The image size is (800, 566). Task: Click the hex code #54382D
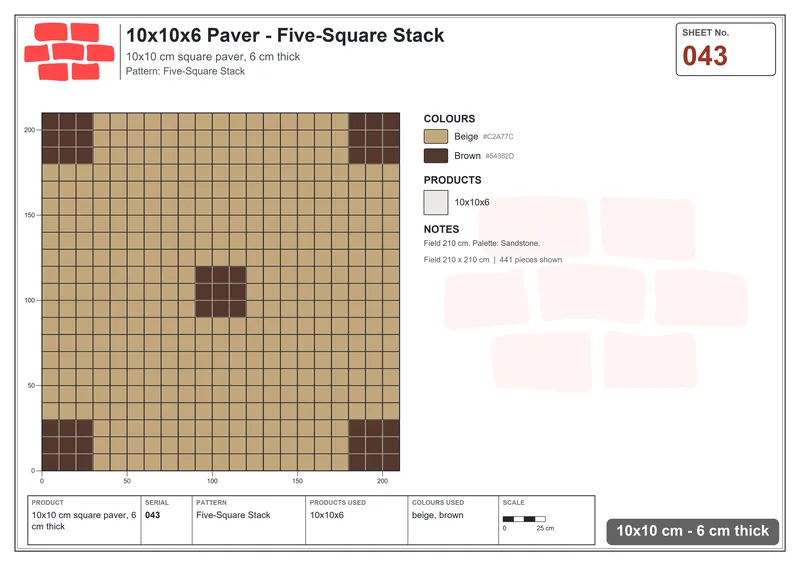point(499,156)
